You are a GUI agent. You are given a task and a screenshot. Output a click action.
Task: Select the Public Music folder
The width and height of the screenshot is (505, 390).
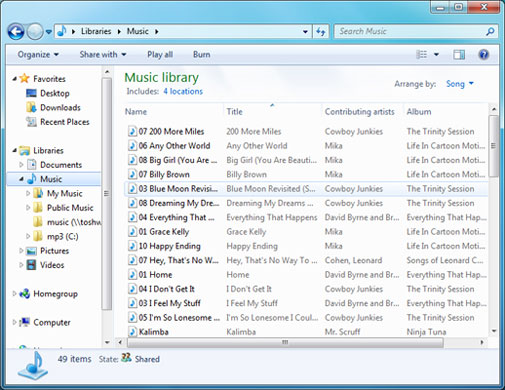(x=70, y=208)
